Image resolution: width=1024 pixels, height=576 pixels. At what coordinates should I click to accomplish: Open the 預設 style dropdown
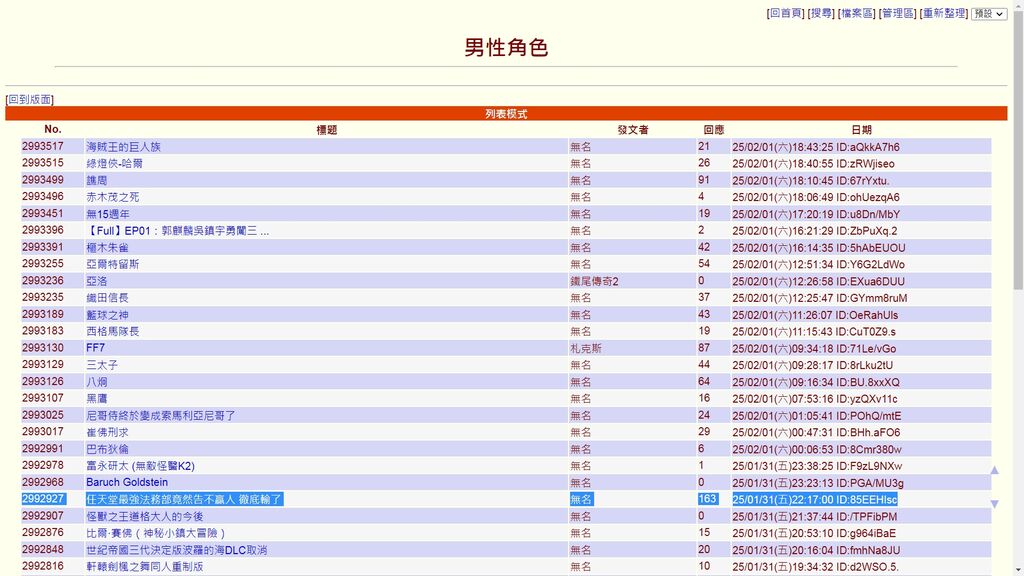[989, 14]
